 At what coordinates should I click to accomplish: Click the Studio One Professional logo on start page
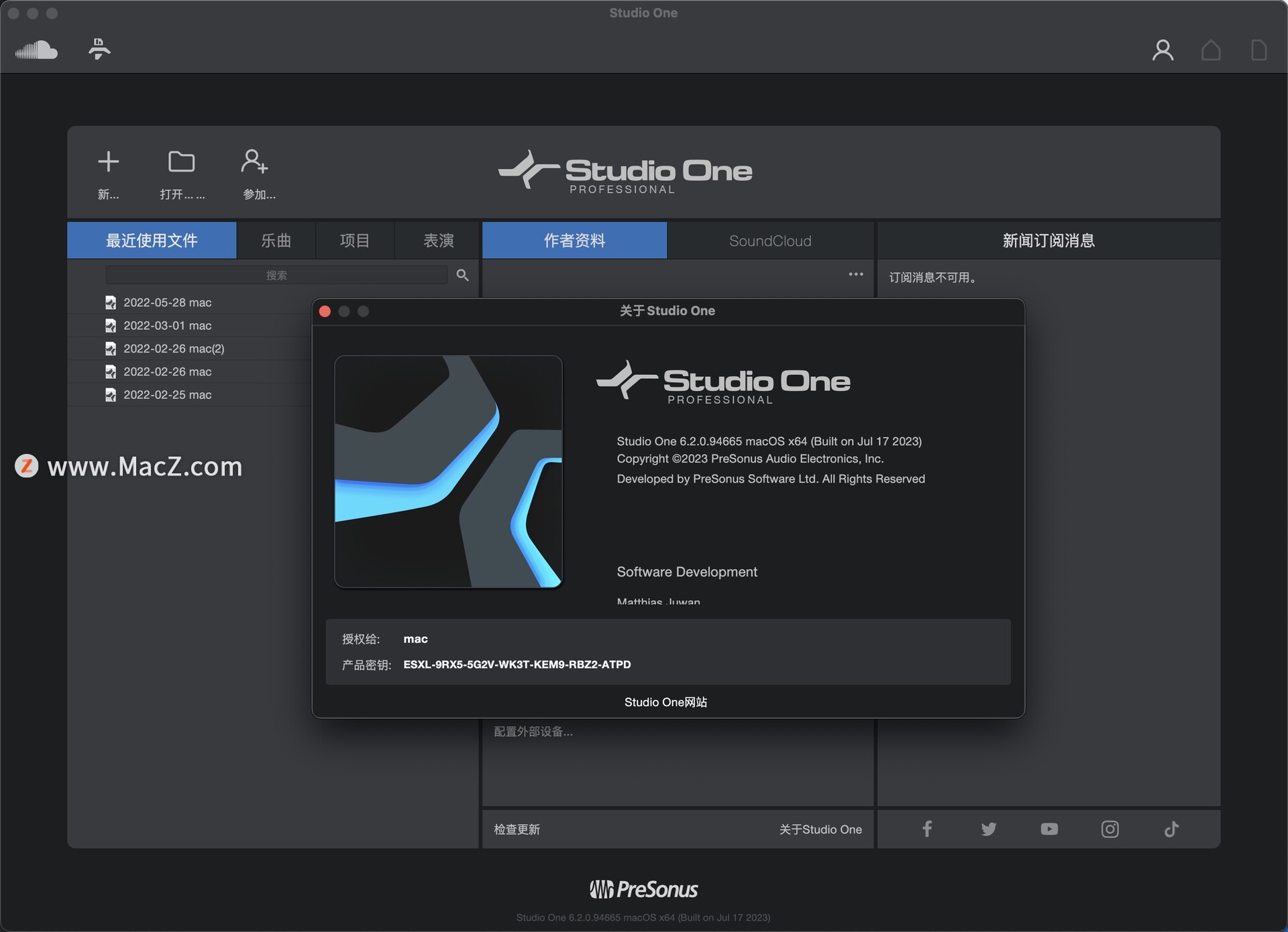click(625, 172)
